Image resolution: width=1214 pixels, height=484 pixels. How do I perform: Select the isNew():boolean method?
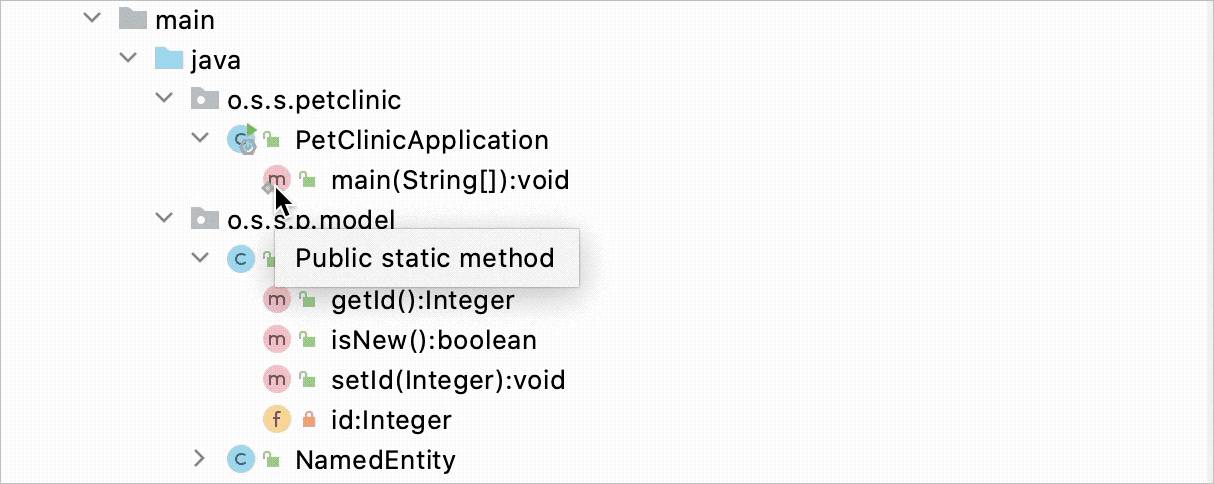click(x=433, y=340)
